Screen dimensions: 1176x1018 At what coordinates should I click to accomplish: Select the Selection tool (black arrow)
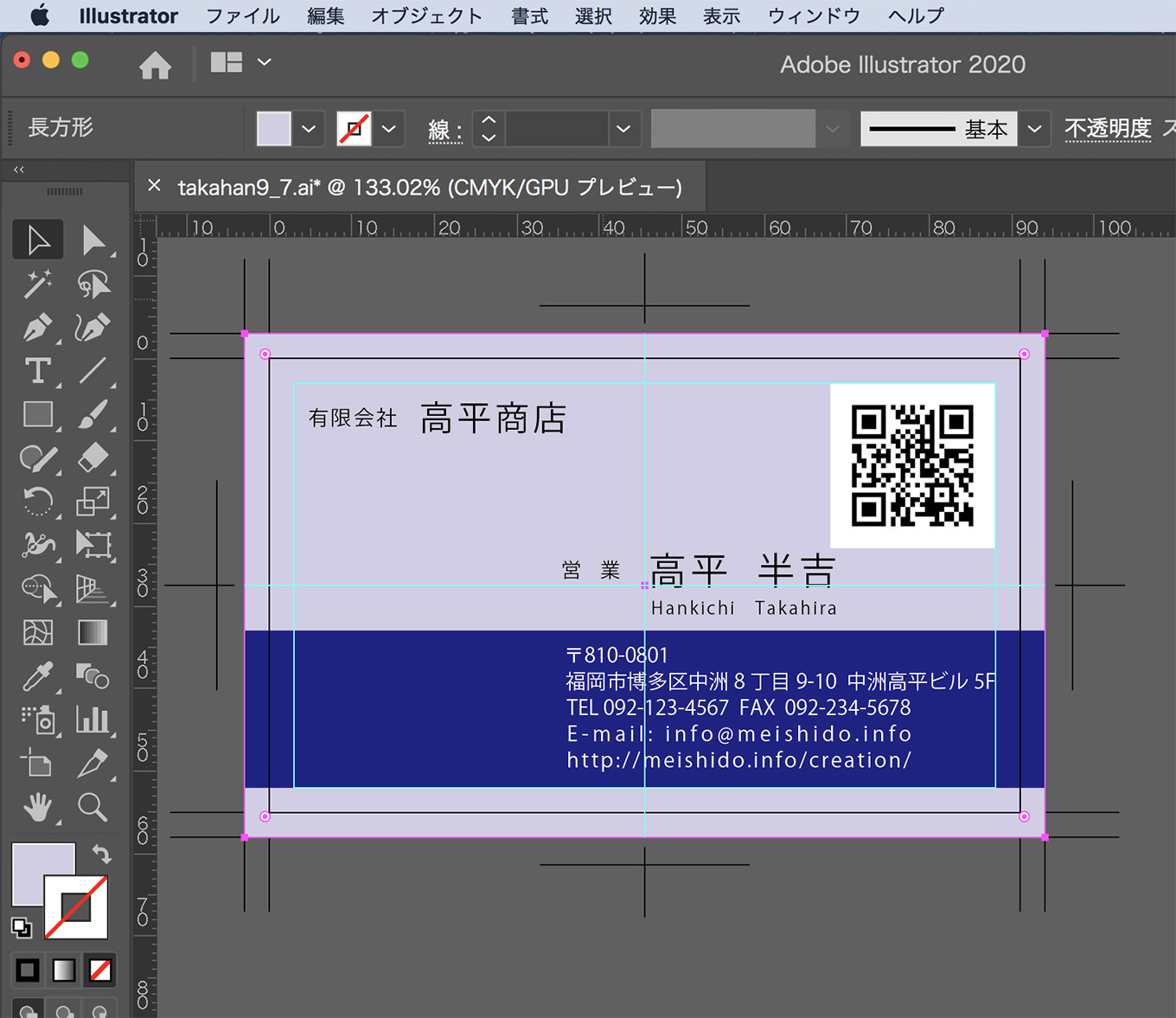click(x=38, y=240)
